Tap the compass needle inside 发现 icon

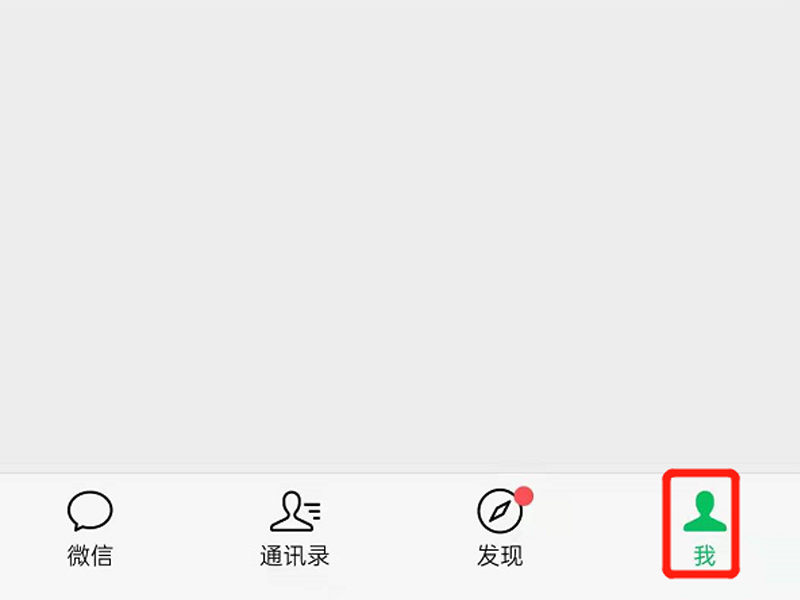pos(500,511)
